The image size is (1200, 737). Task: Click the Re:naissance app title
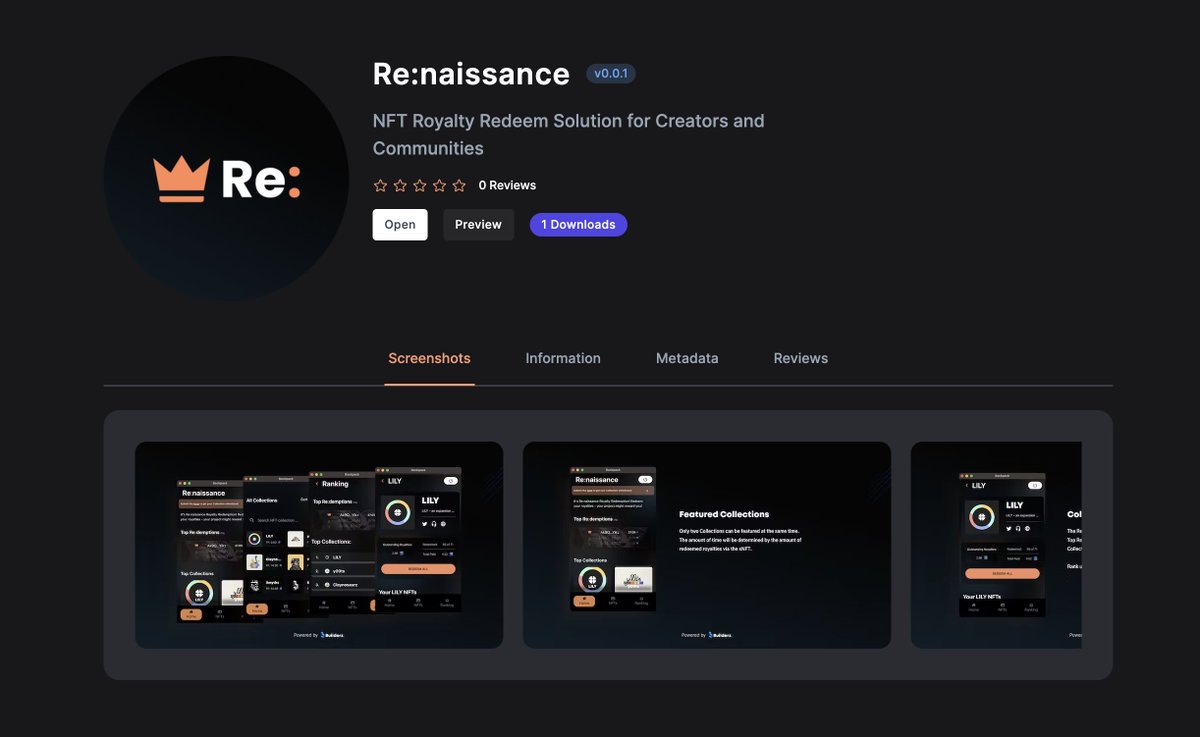[471, 74]
